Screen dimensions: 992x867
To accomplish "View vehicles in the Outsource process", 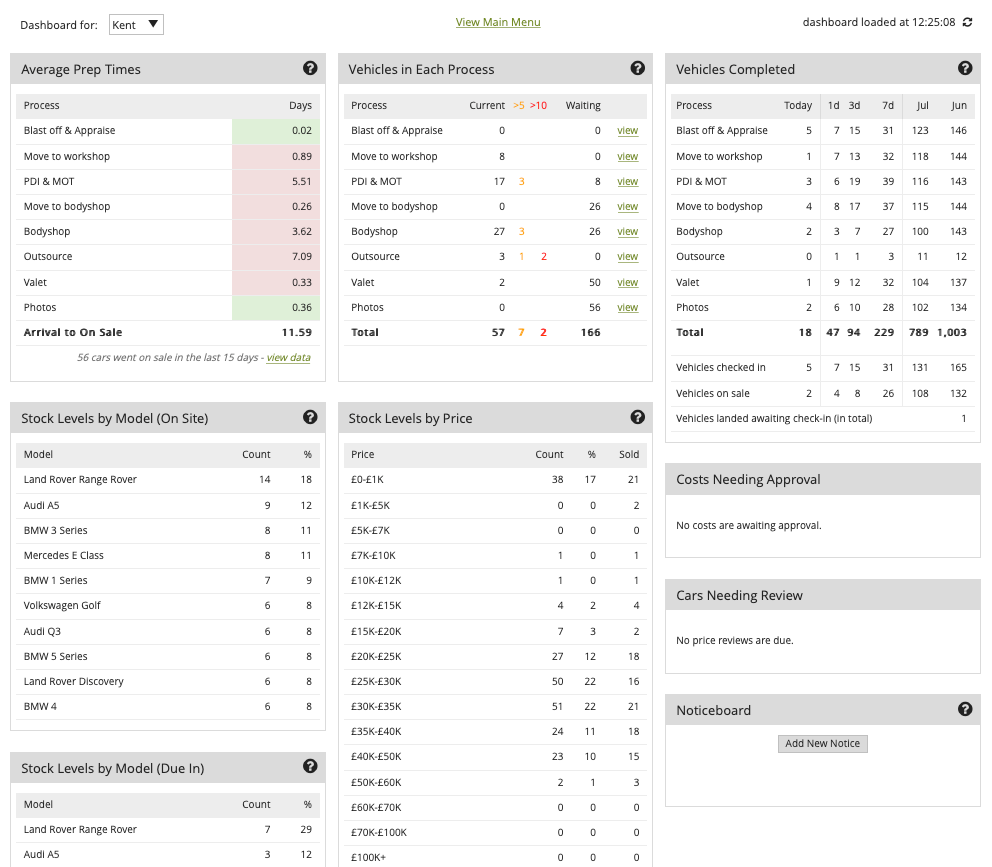I will 627,256.
